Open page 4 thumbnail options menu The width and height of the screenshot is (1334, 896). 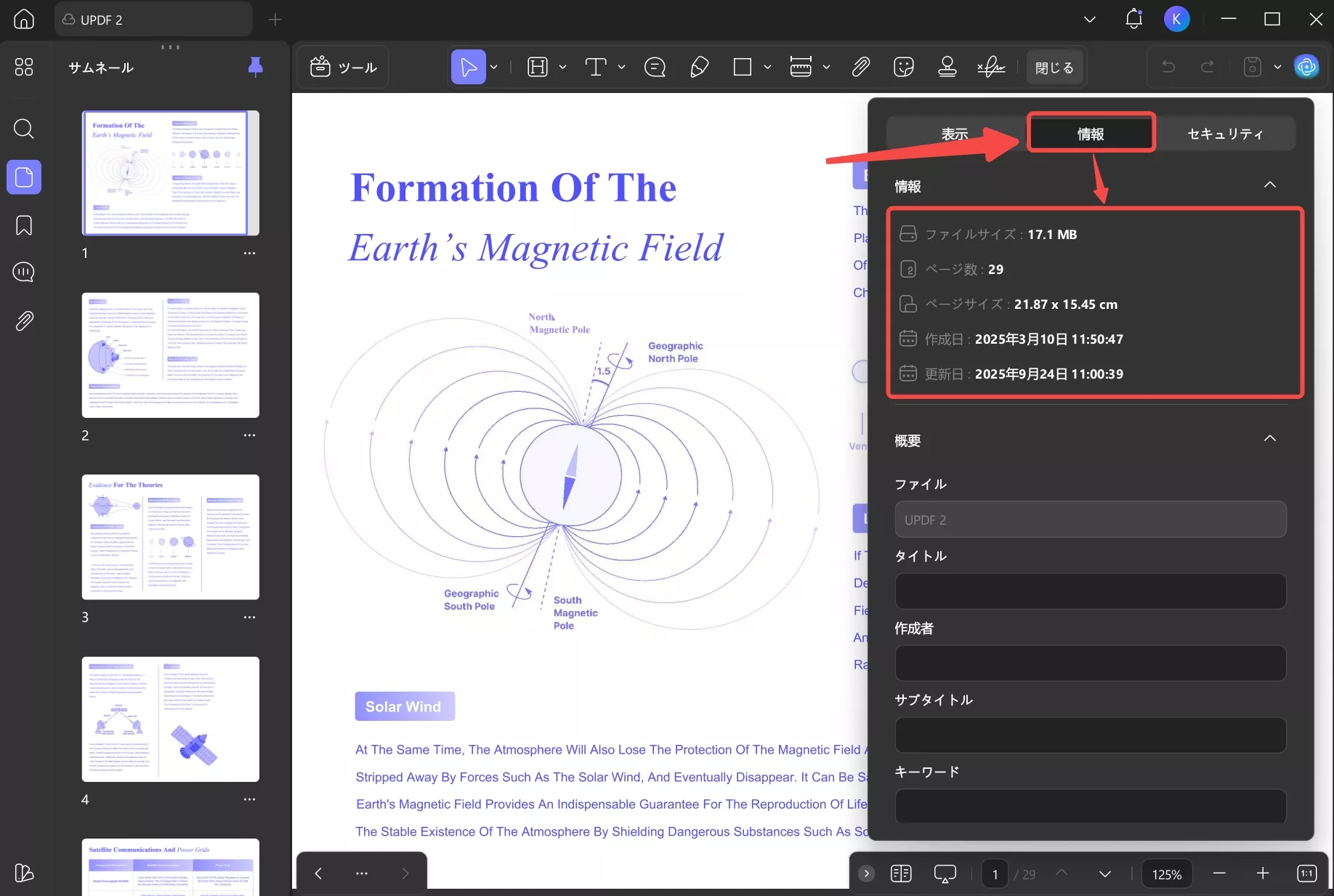point(249,799)
